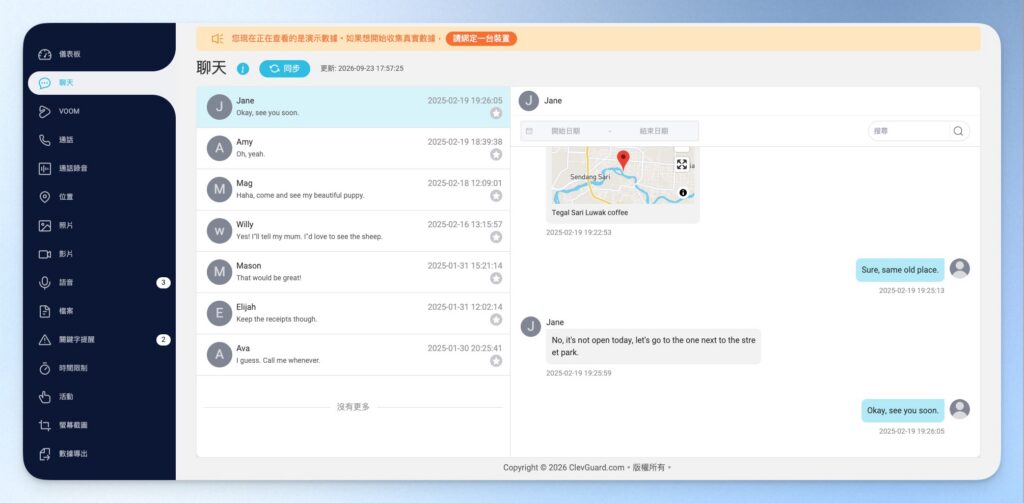The width and height of the screenshot is (1024, 503).
Task: Click the timestamp 2025-02-19 19:25:59
Action: point(579,374)
